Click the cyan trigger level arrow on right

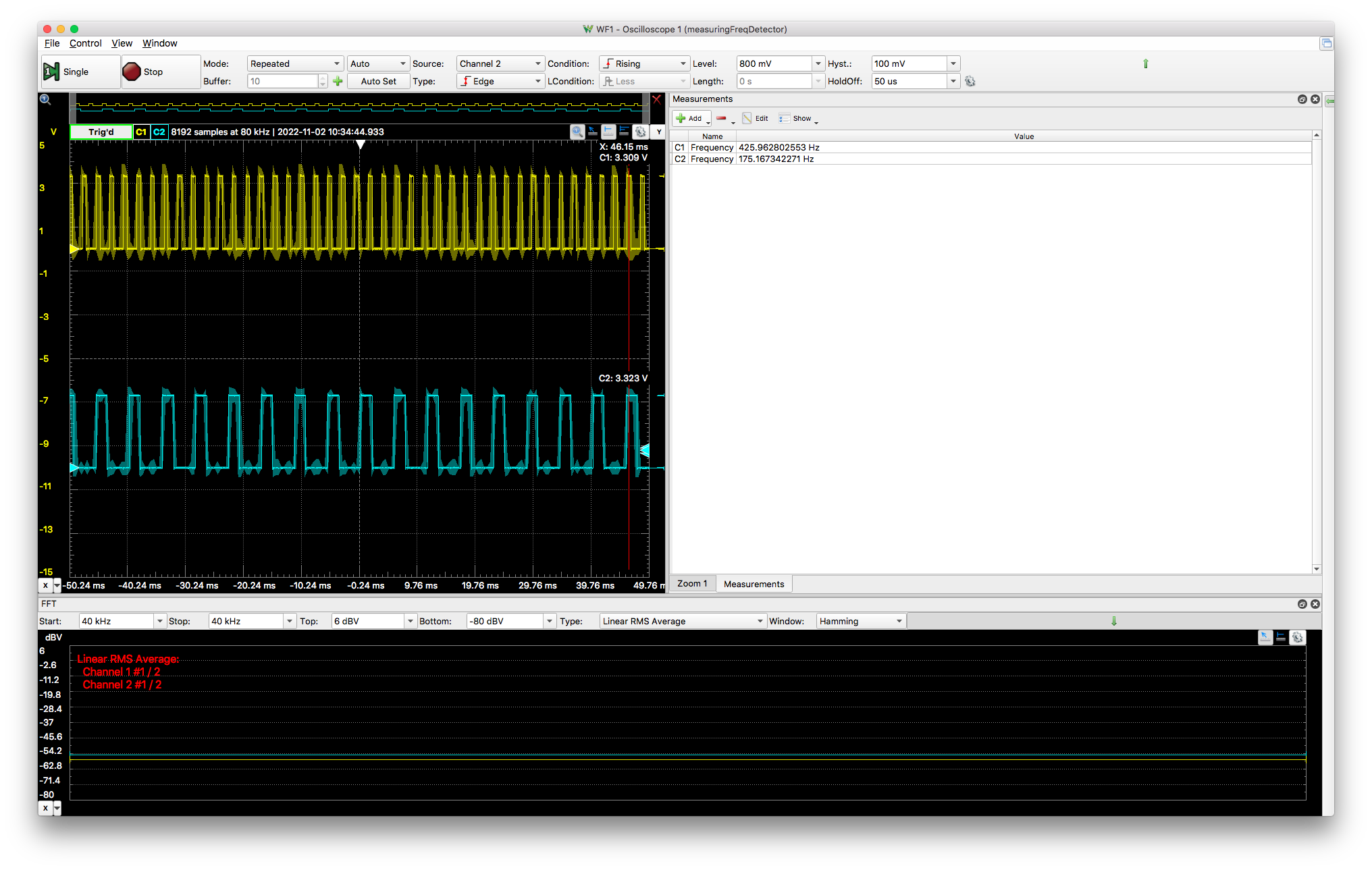(645, 450)
